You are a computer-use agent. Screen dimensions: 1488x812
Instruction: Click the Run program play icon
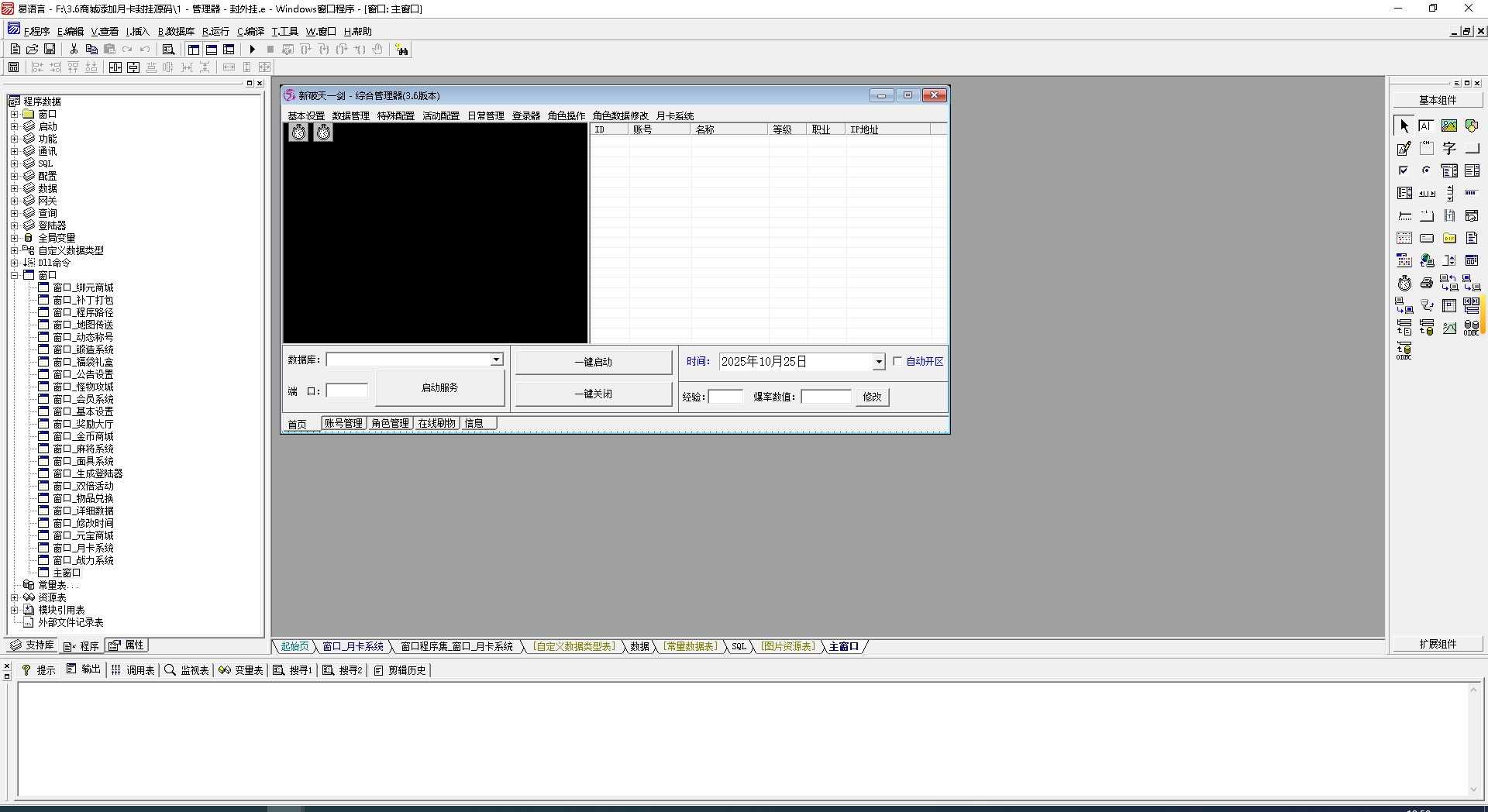(252, 50)
